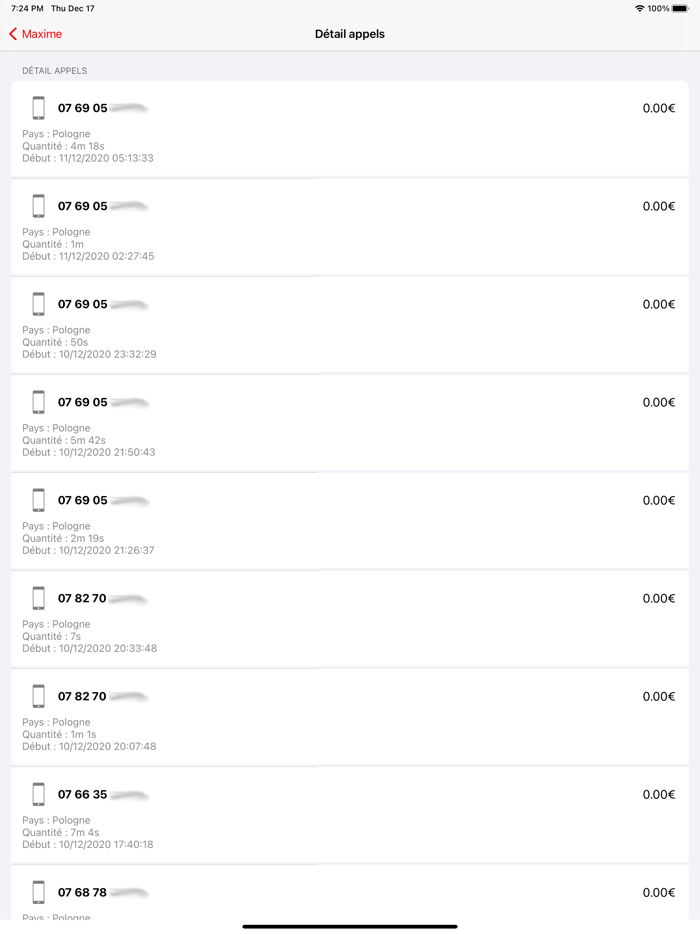The image size is (700, 934).
Task: Open the Maxime back navigation link
Action: [x=40, y=33]
